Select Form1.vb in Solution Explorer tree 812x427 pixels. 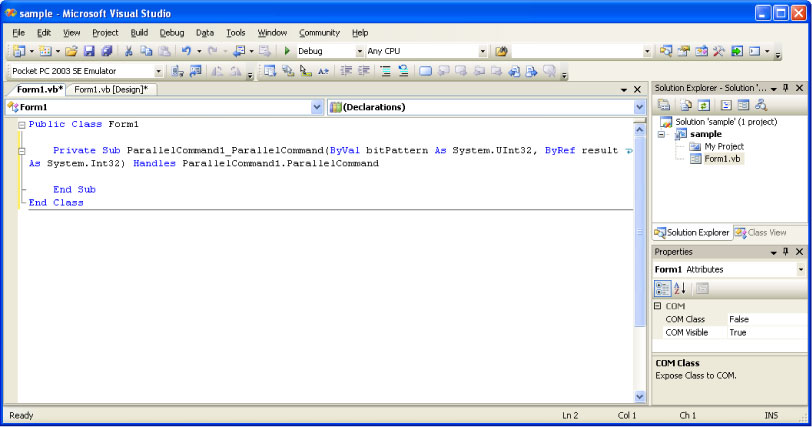point(722,159)
